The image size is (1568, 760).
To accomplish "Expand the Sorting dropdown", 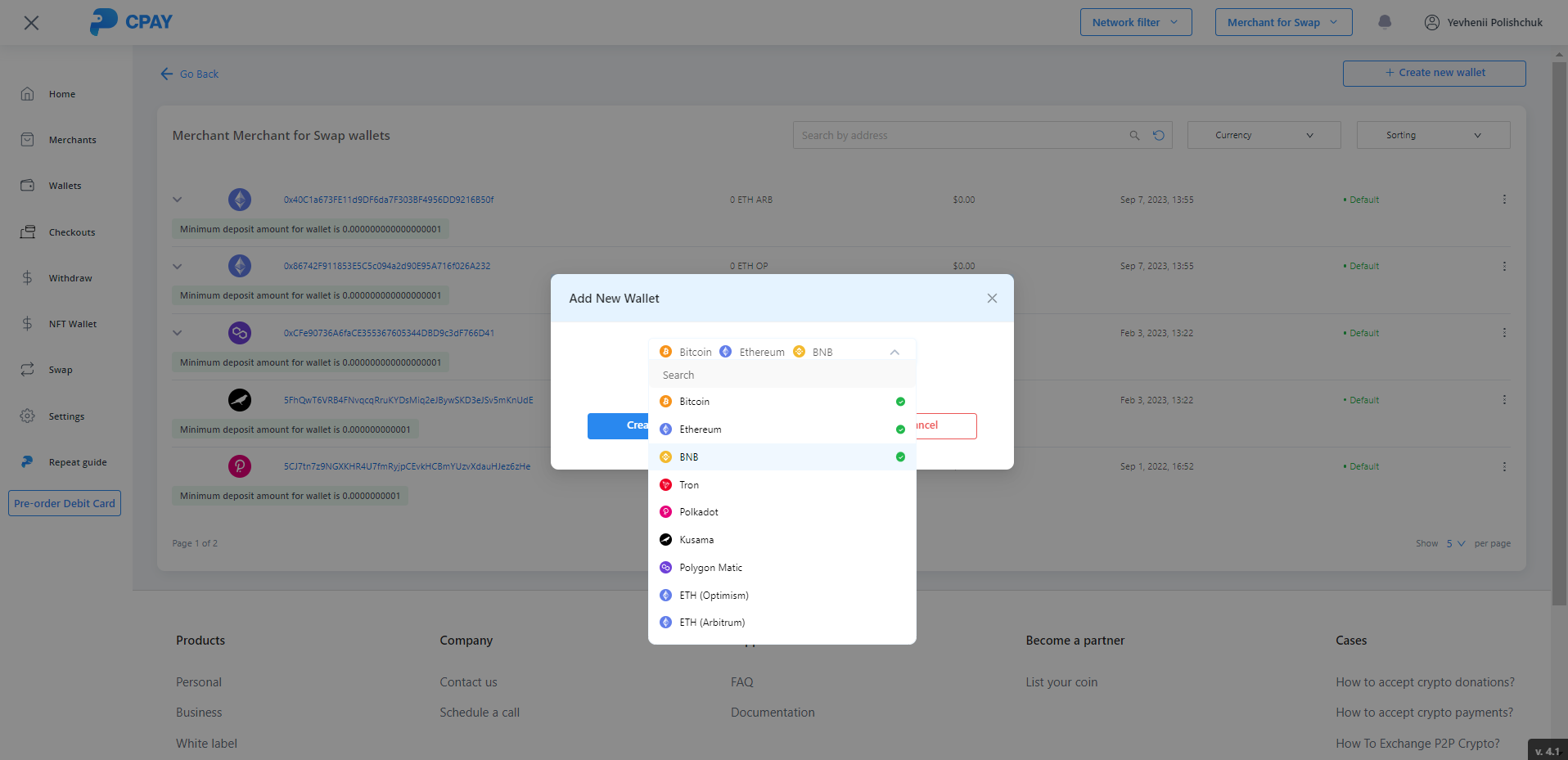I will (1433, 136).
